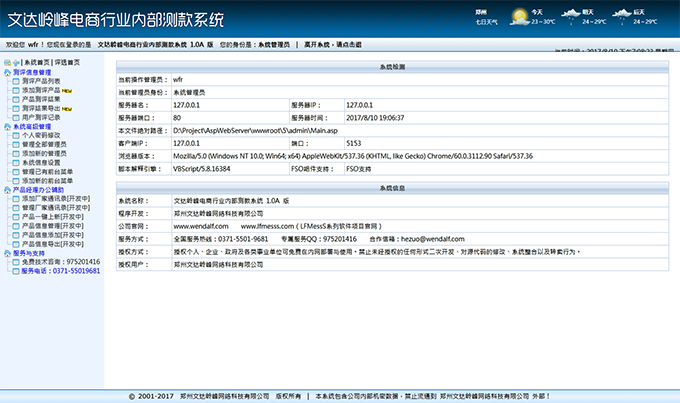Click today's weather icon in the header
The height and width of the screenshot is (403, 680).
pos(519,16)
